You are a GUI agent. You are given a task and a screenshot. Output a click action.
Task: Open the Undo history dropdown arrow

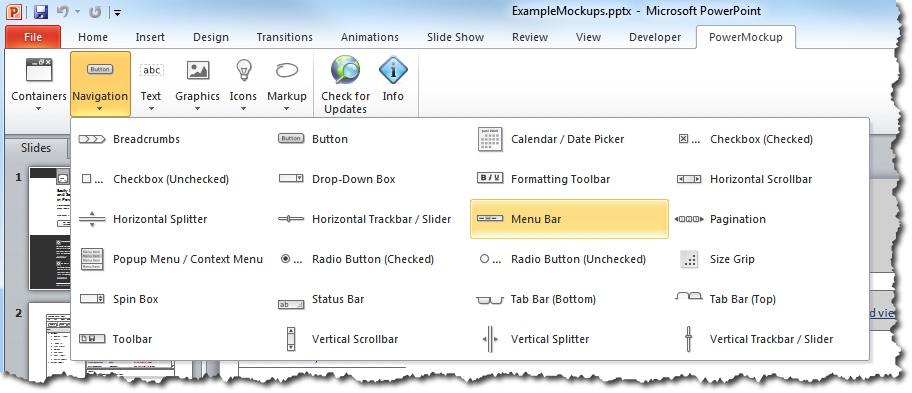tap(78, 12)
